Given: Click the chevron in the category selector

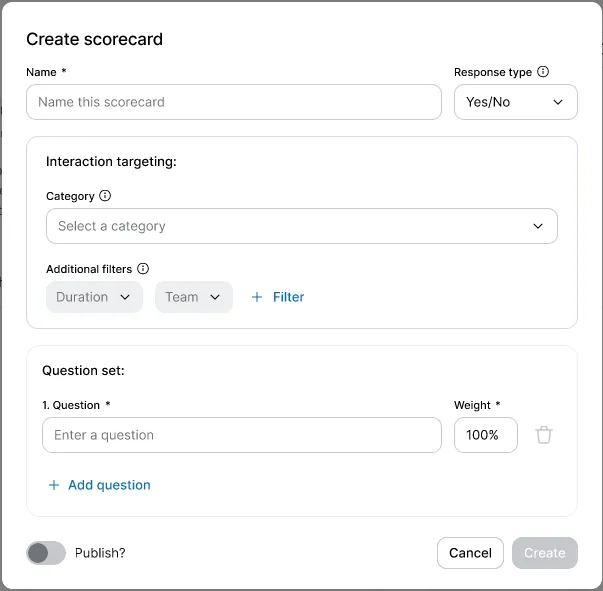Looking at the screenshot, I should pos(538,226).
